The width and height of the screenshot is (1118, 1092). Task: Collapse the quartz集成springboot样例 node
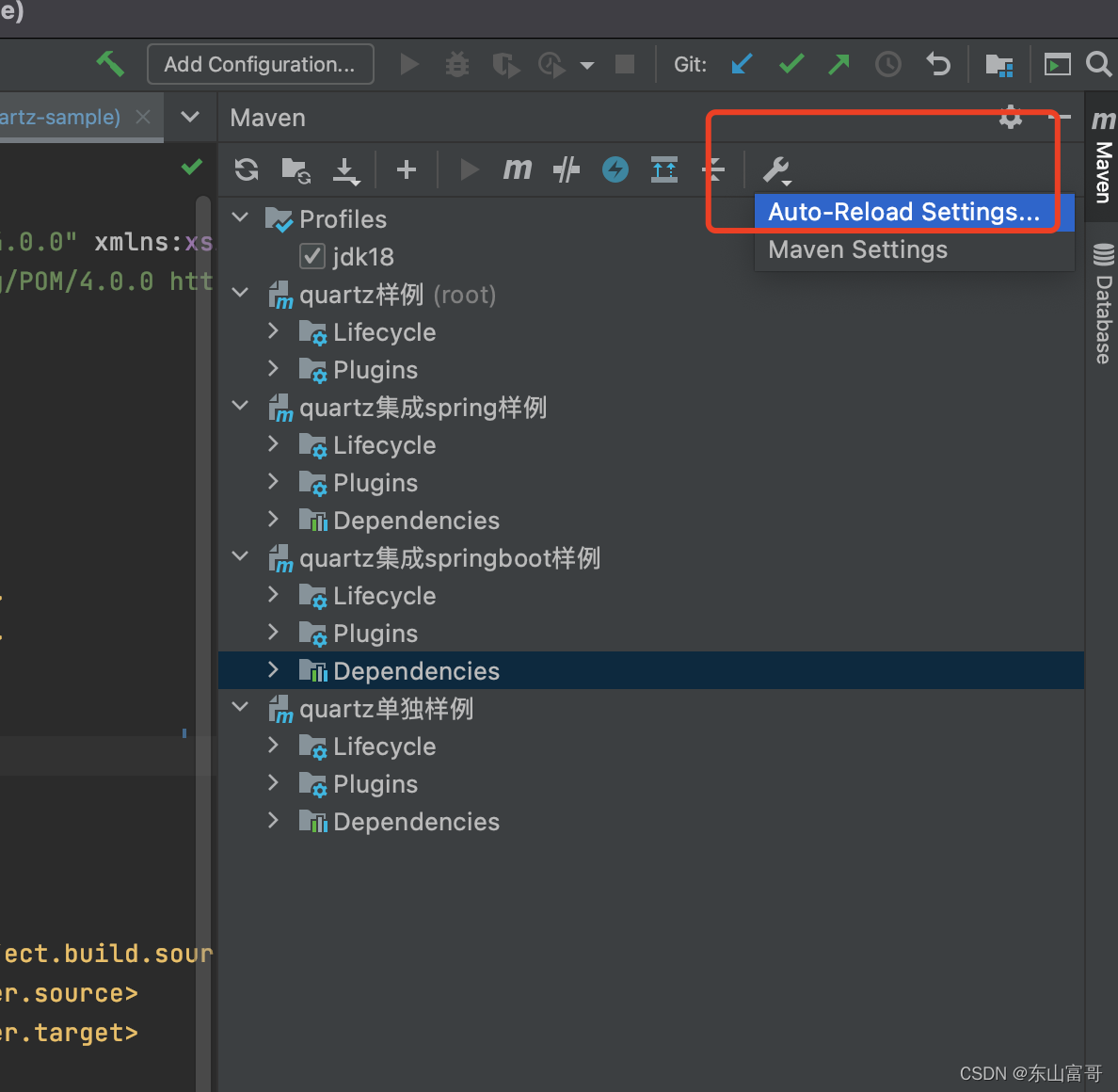[240, 555]
